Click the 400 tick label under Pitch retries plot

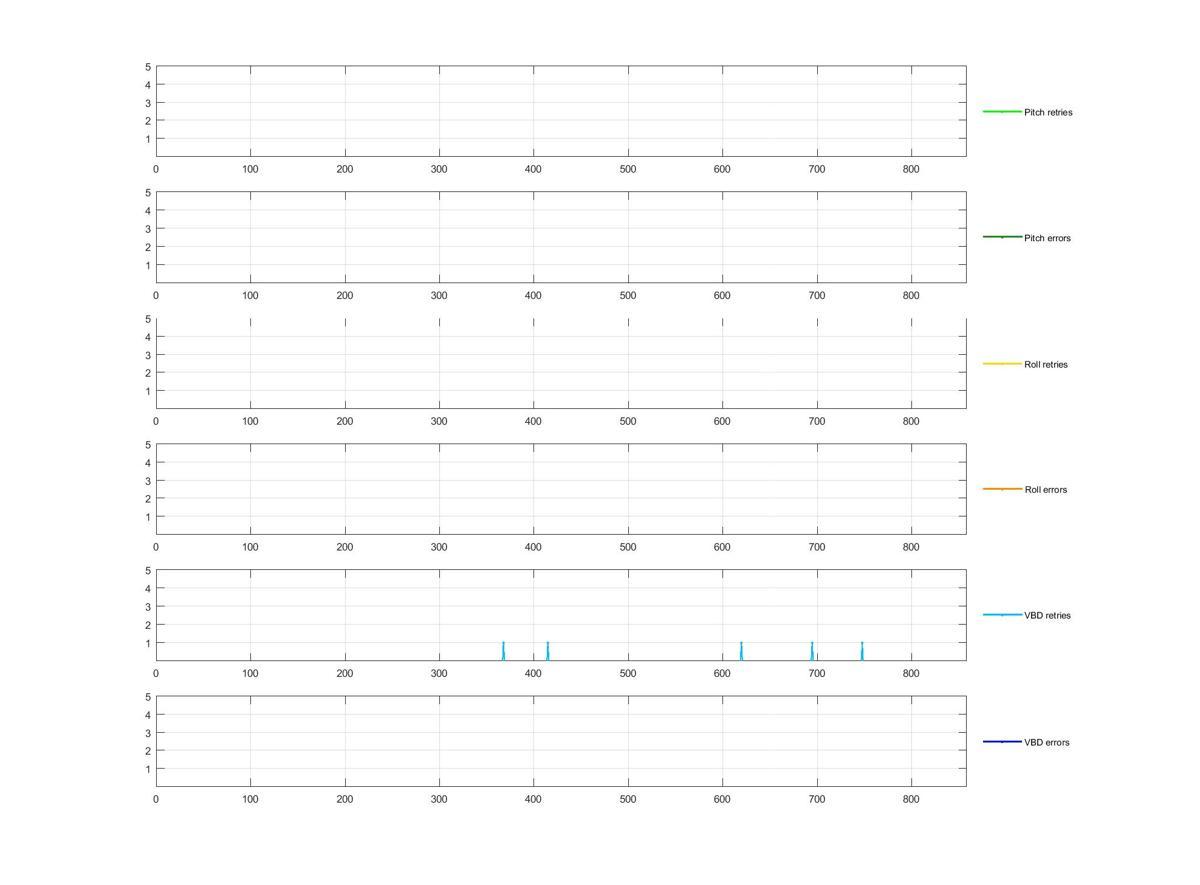pos(533,169)
